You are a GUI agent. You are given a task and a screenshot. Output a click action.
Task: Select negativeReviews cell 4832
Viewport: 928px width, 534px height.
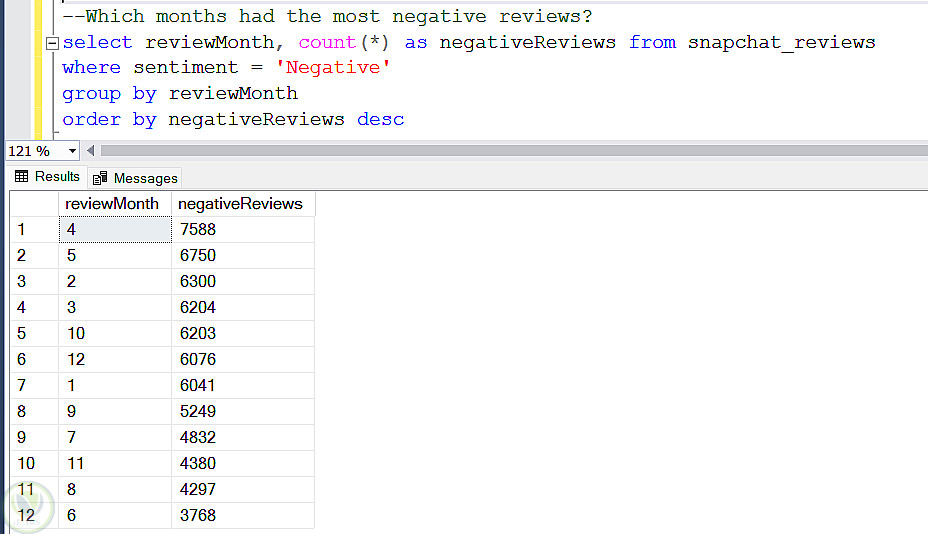pyautogui.click(x=243, y=438)
